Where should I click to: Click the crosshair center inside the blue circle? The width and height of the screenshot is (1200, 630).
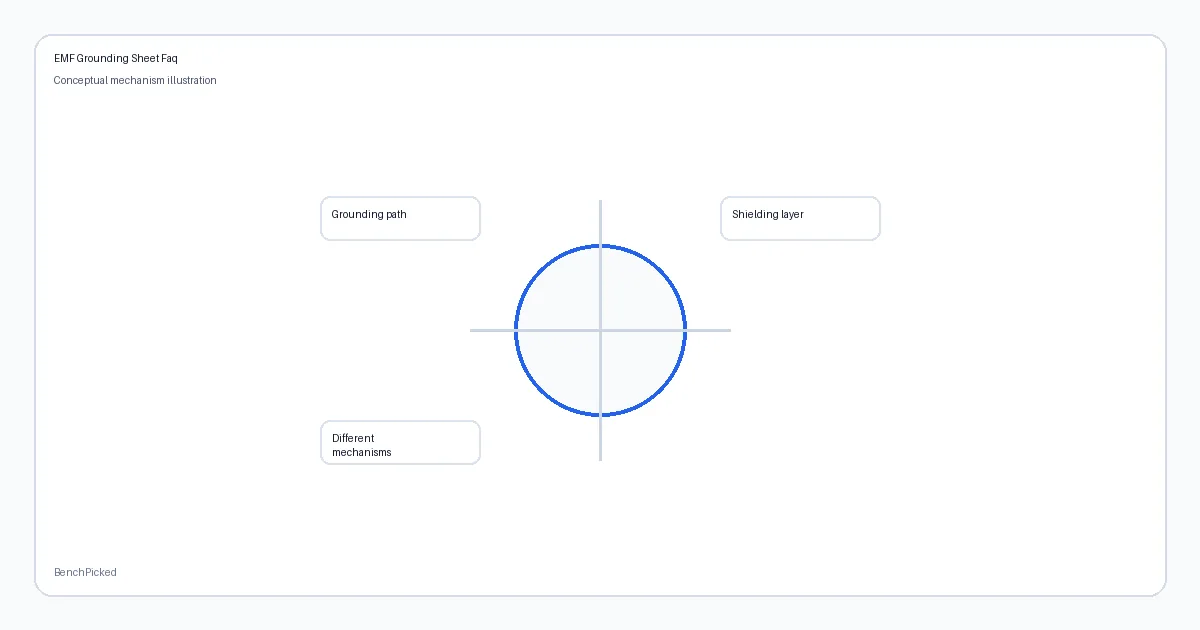click(600, 330)
